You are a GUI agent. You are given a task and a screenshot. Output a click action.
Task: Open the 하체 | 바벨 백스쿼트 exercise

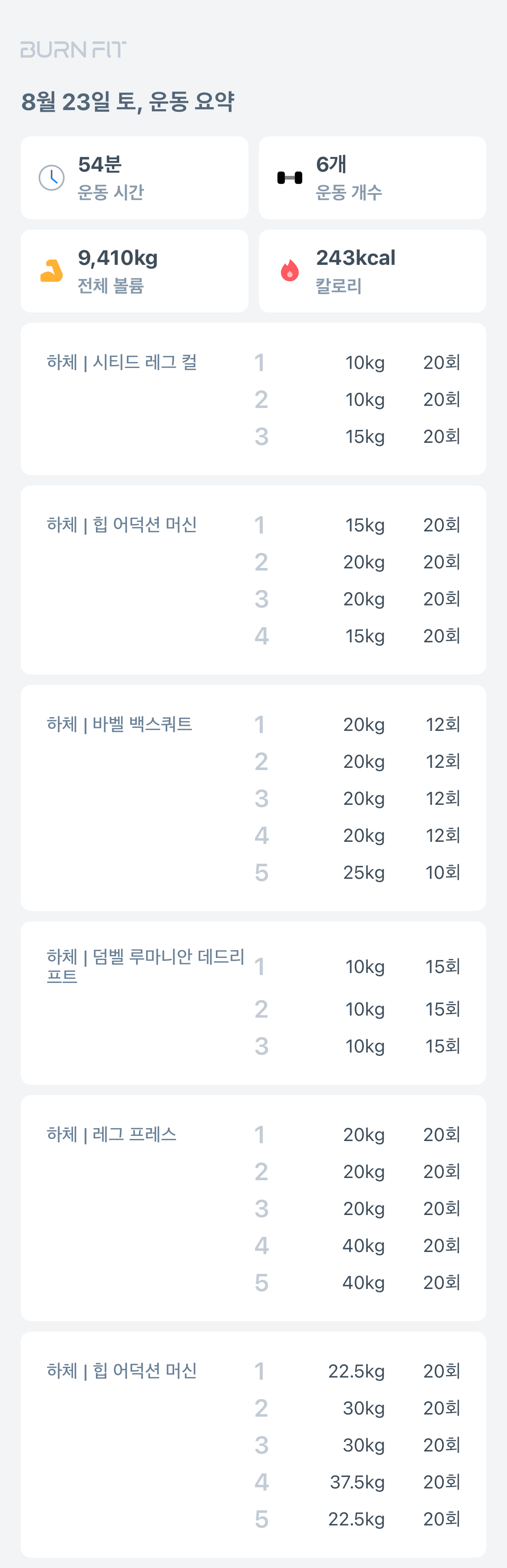(x=119, y=724)
